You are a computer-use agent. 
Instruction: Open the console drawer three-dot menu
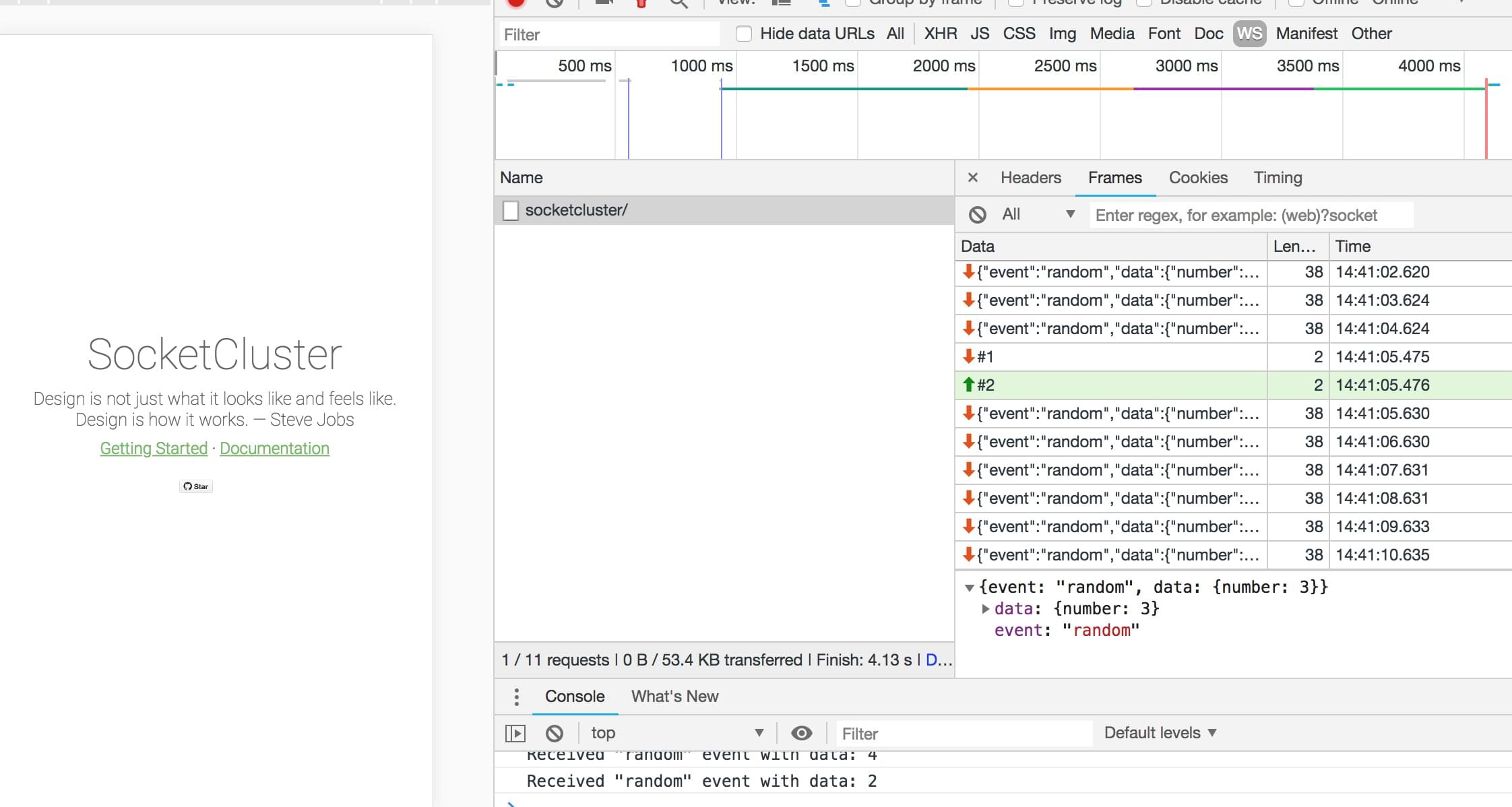[x=516, y=697]
